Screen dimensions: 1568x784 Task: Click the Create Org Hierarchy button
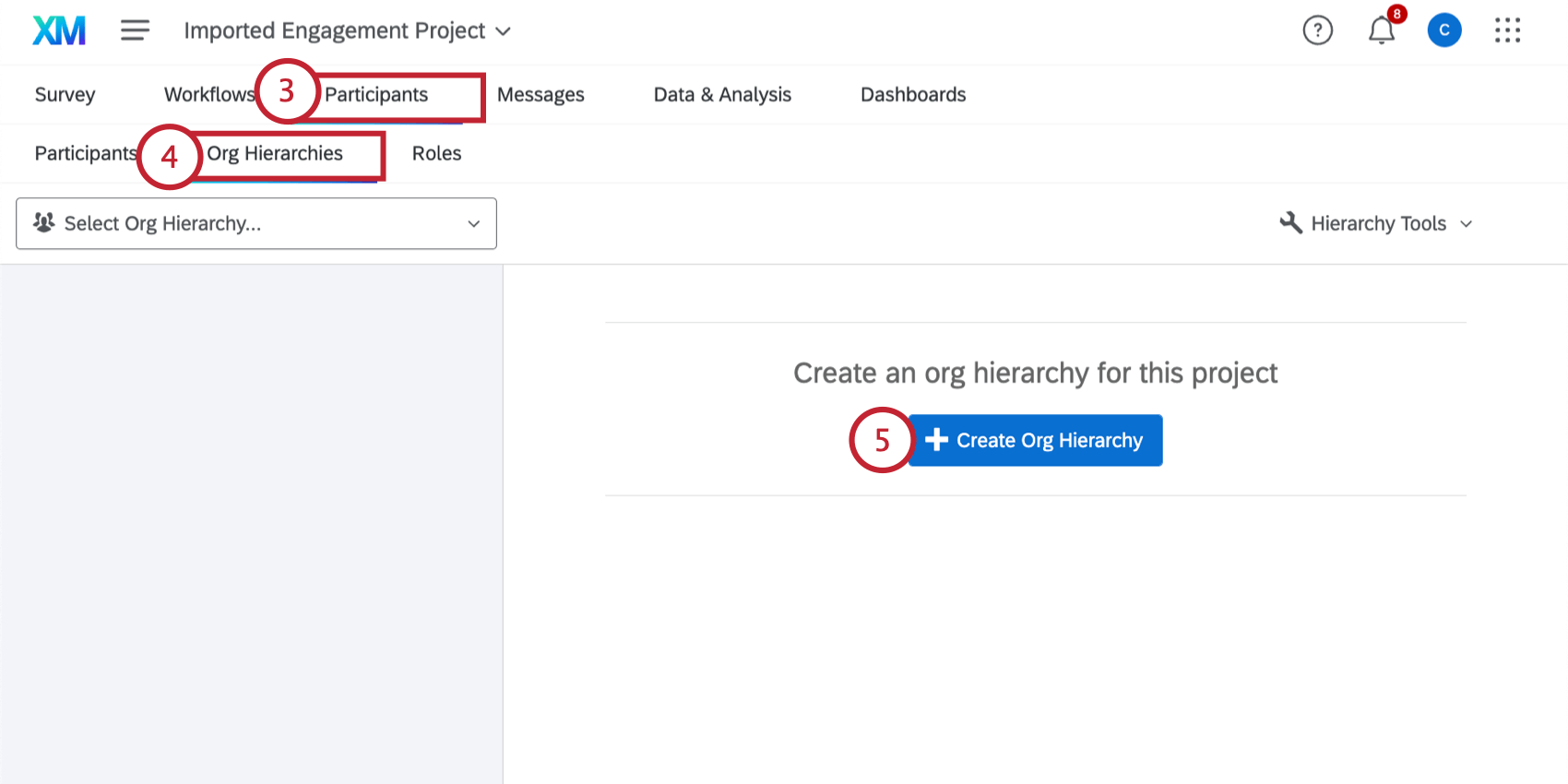pos(1035,441)
